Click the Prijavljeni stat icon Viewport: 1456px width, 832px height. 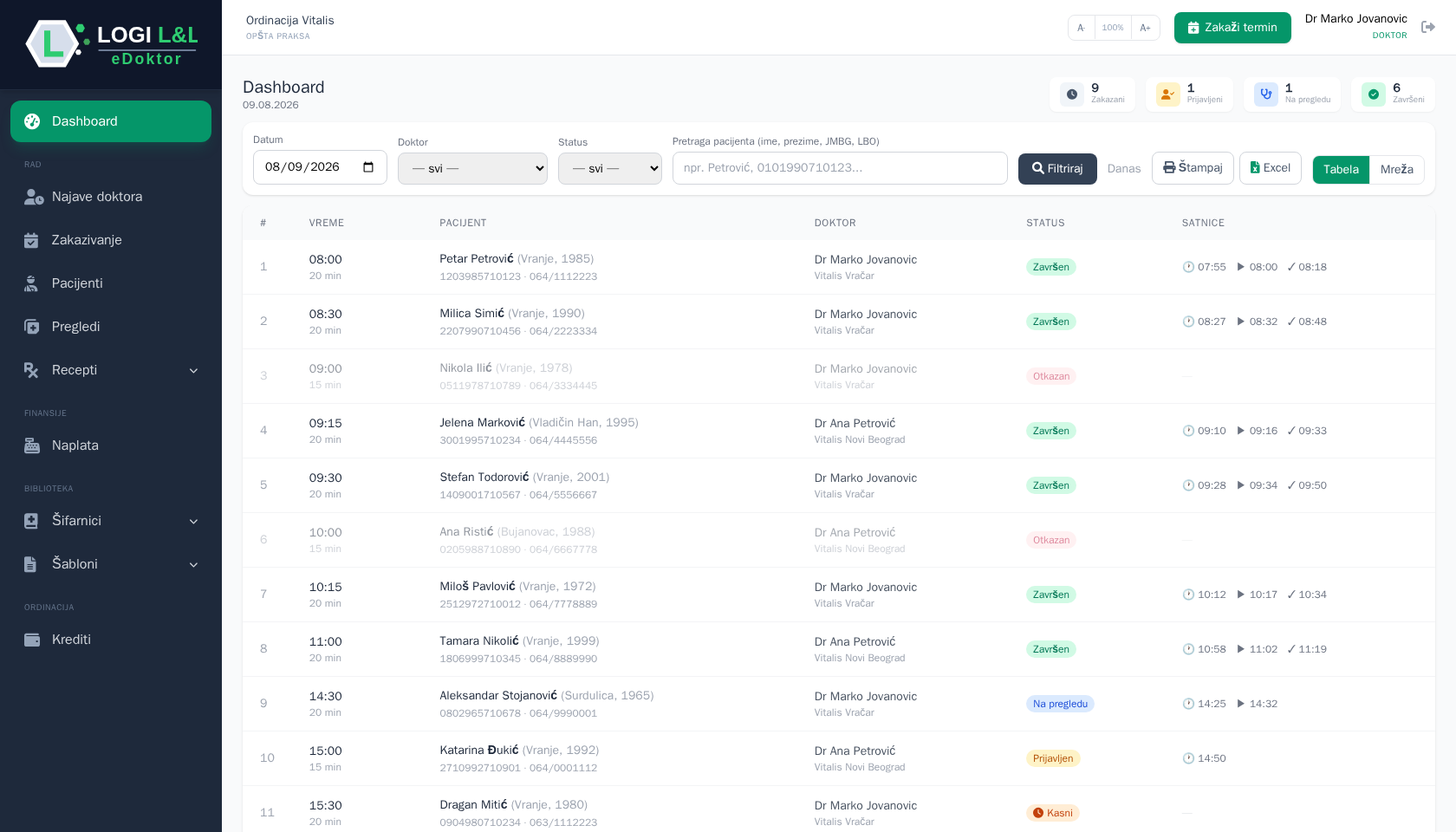(1168, 94)
